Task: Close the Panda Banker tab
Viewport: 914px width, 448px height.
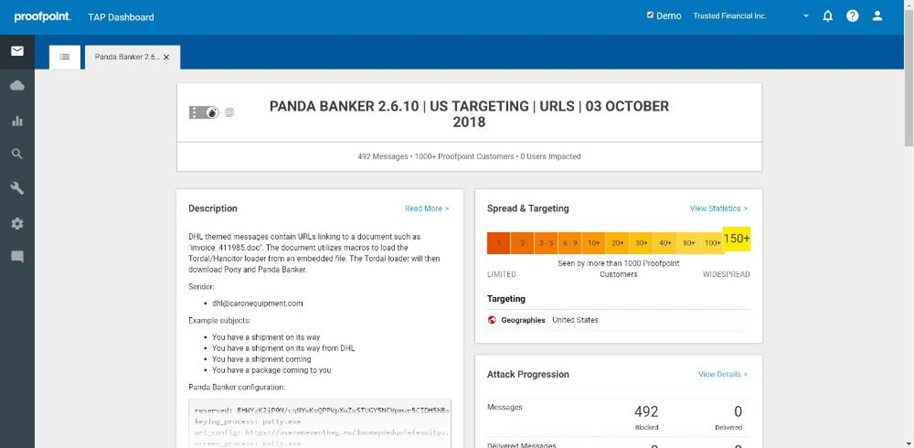Action: coord(167,57)
